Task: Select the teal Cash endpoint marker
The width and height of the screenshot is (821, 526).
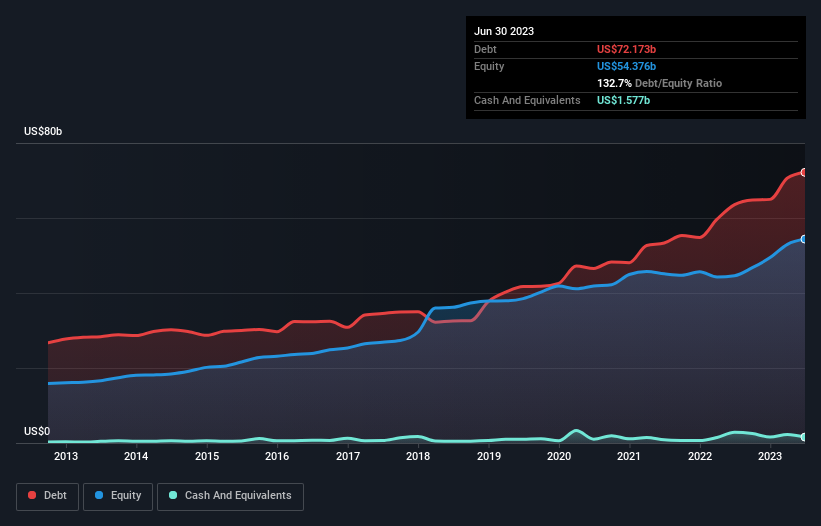Action: (x=804, y=437)
